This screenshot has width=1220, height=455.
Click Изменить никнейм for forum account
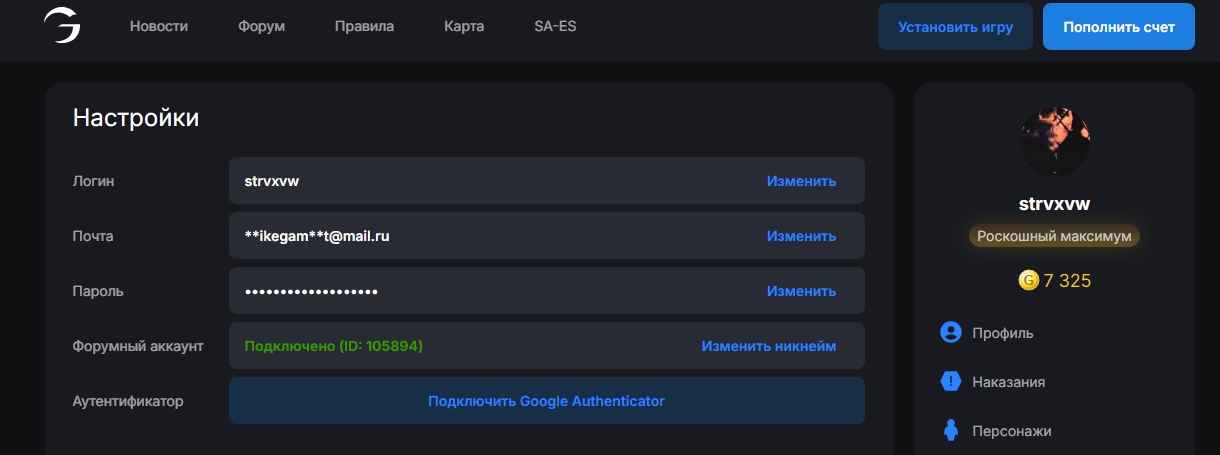[768, 346]
